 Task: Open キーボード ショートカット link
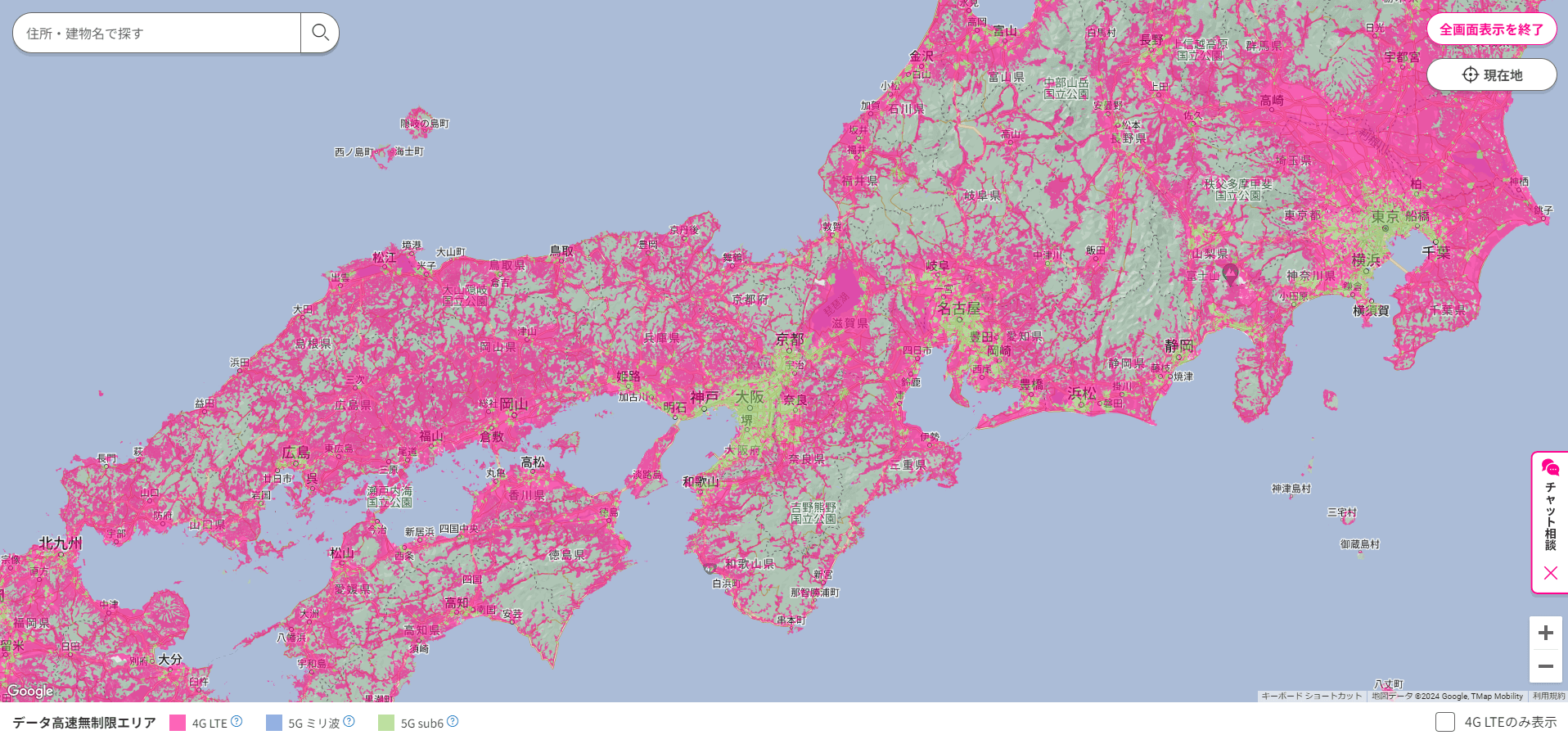pos(1312,696)
